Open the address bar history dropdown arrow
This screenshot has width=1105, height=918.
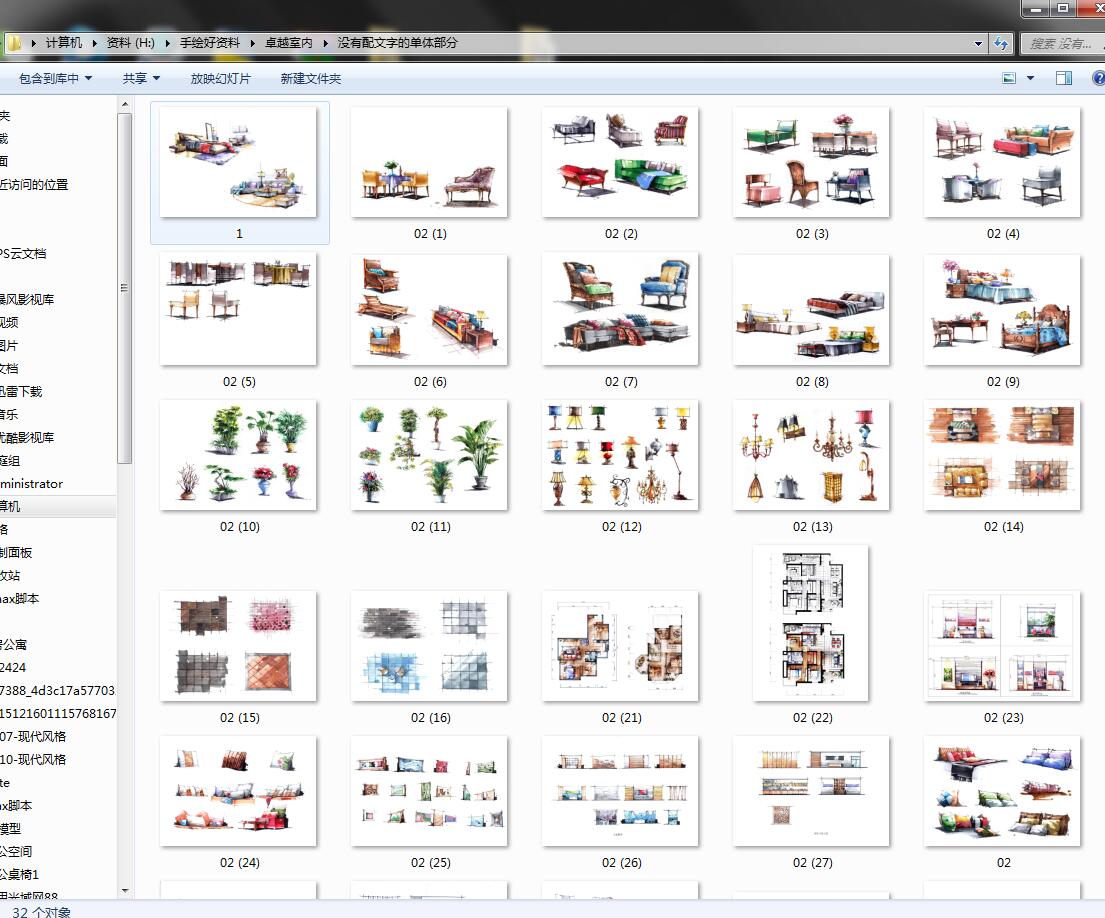click(978, 44)
